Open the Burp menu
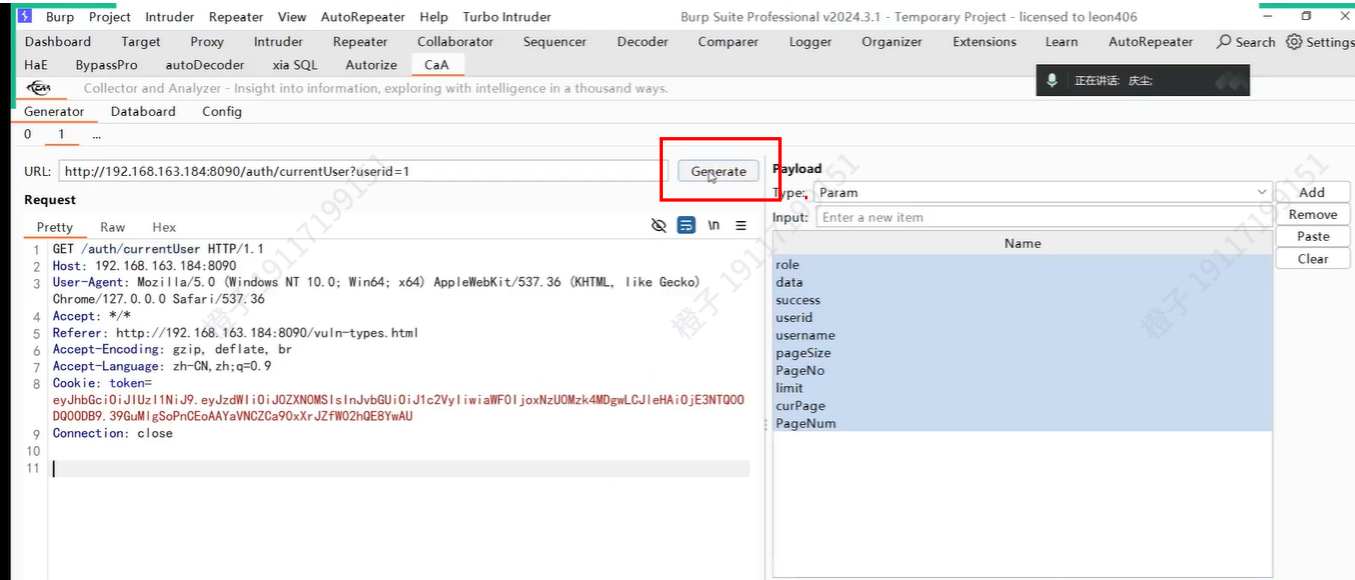Image resolution: width=1355 pixels, height=580 pixels. [60, 17]
